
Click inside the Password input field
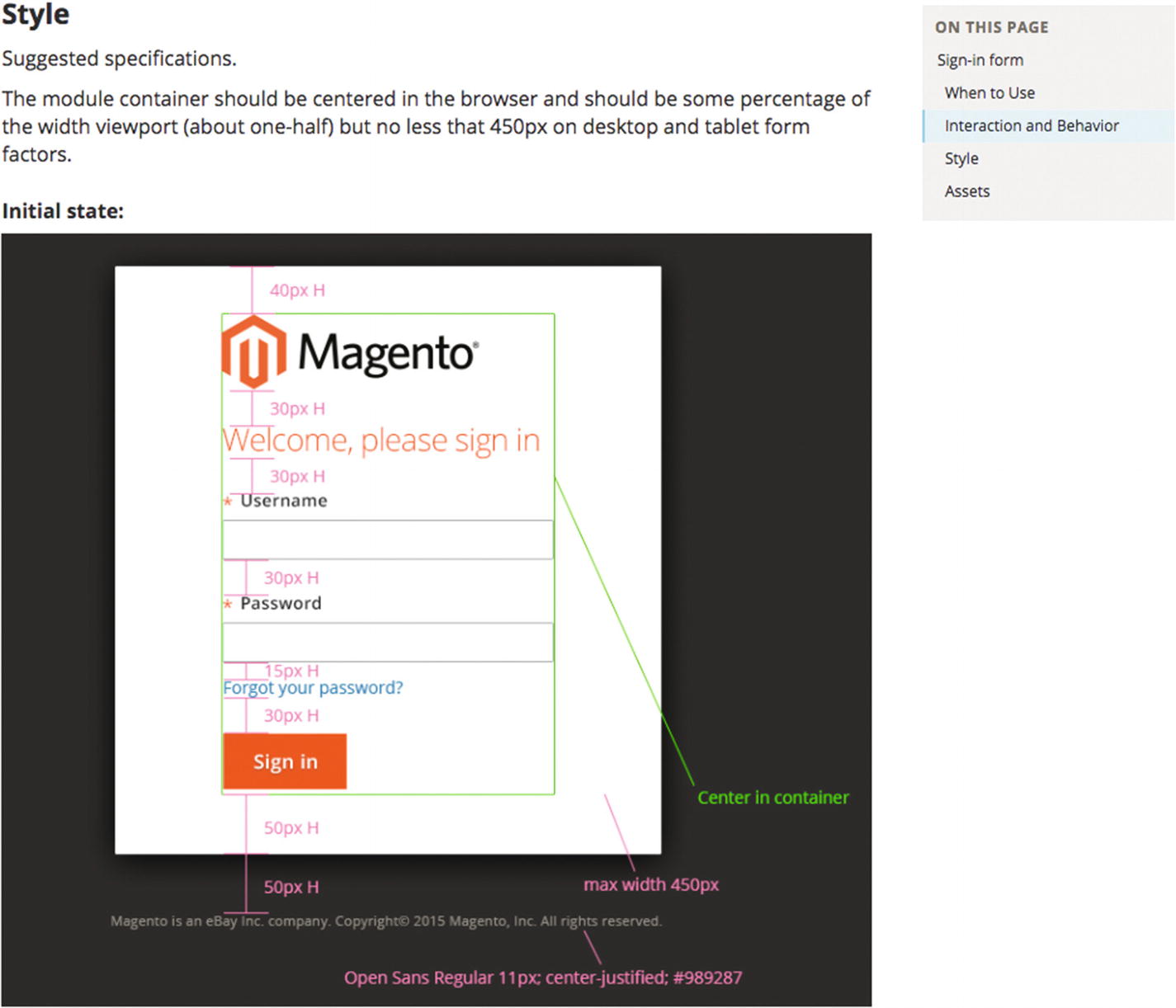point(388,642)
